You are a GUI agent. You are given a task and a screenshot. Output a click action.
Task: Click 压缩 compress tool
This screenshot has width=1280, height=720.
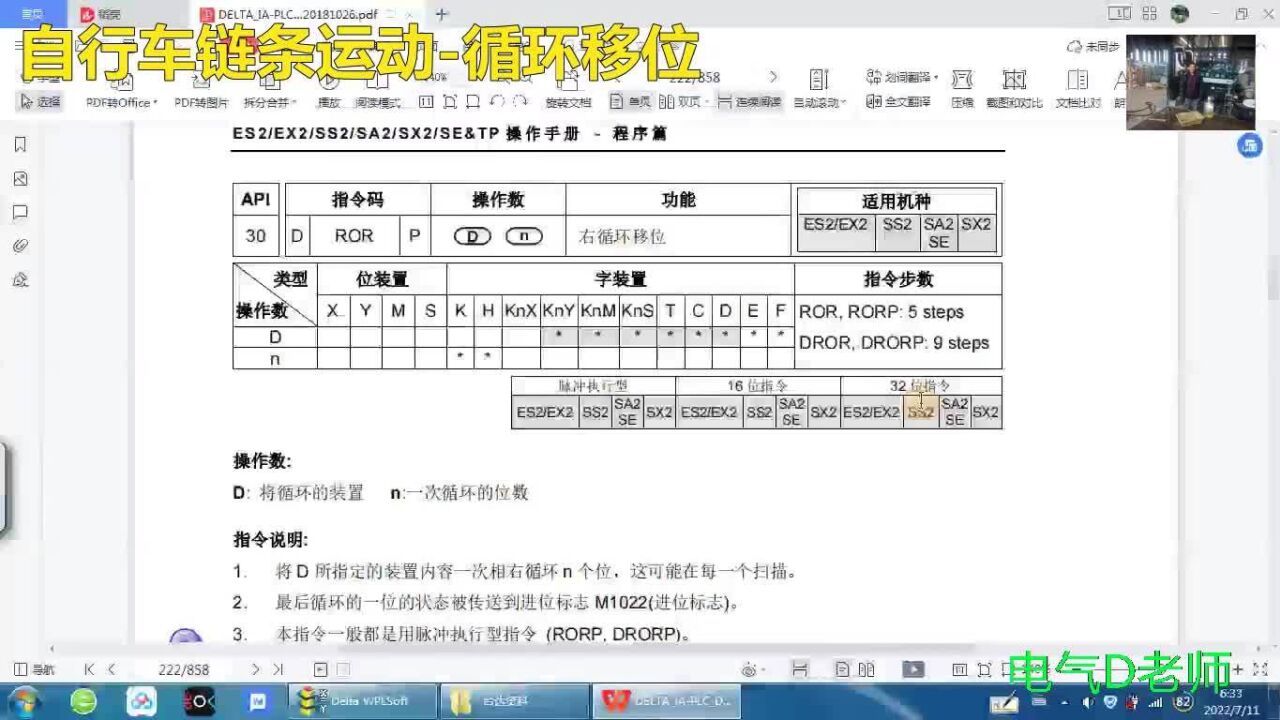coord(962,88)
